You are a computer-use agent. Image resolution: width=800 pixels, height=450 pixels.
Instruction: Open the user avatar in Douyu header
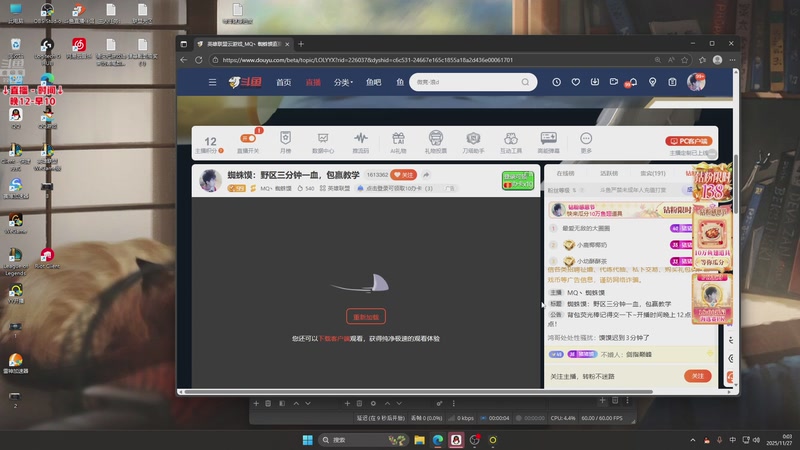(696, 82)
